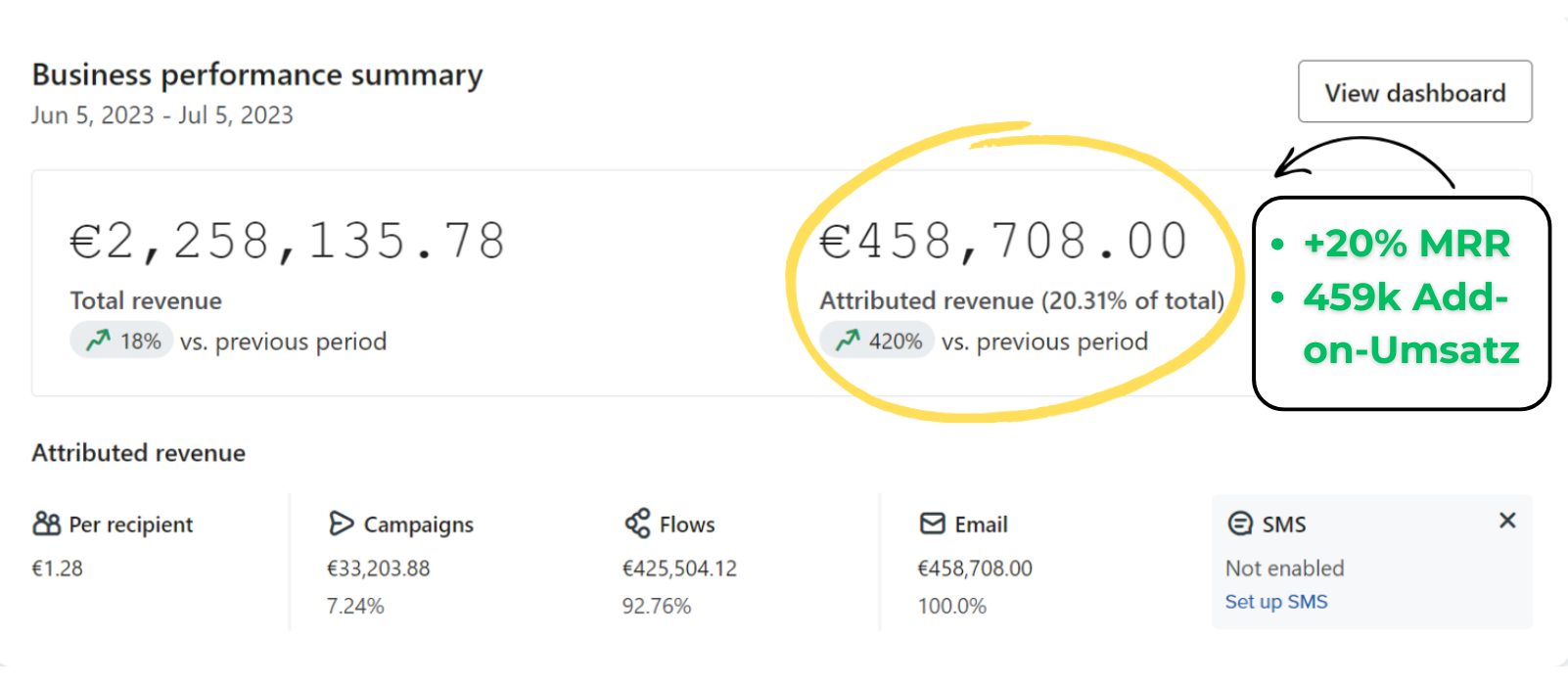This screenshot has width=1568, height=683.
Task: Click the Email revenue amount €458,708.00
Action: point(975,569)
